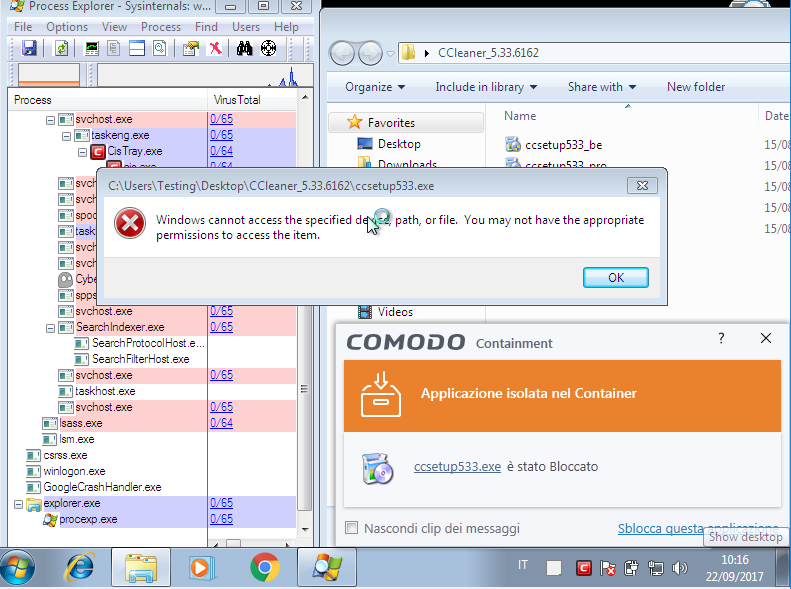Open VirusTotal 0/64 result for CisTray.exe
Screen dimensions: 791x589
point(221,151)
